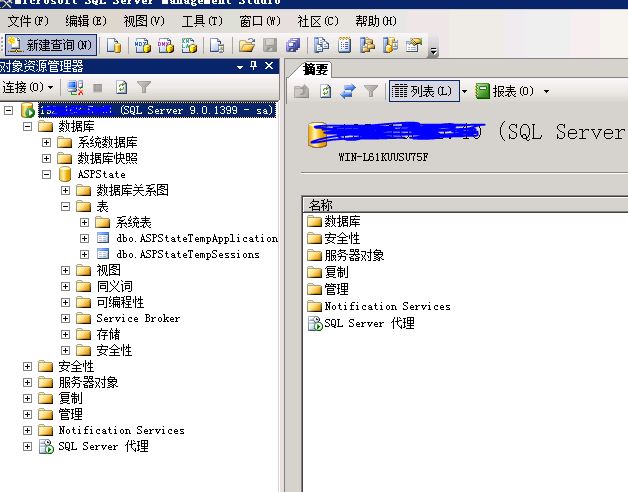Image resolution: width=628 pixels, height=492 pixels.
Task: Select the dbo.ASPStateTempSessions table
Action: (187, 254)
